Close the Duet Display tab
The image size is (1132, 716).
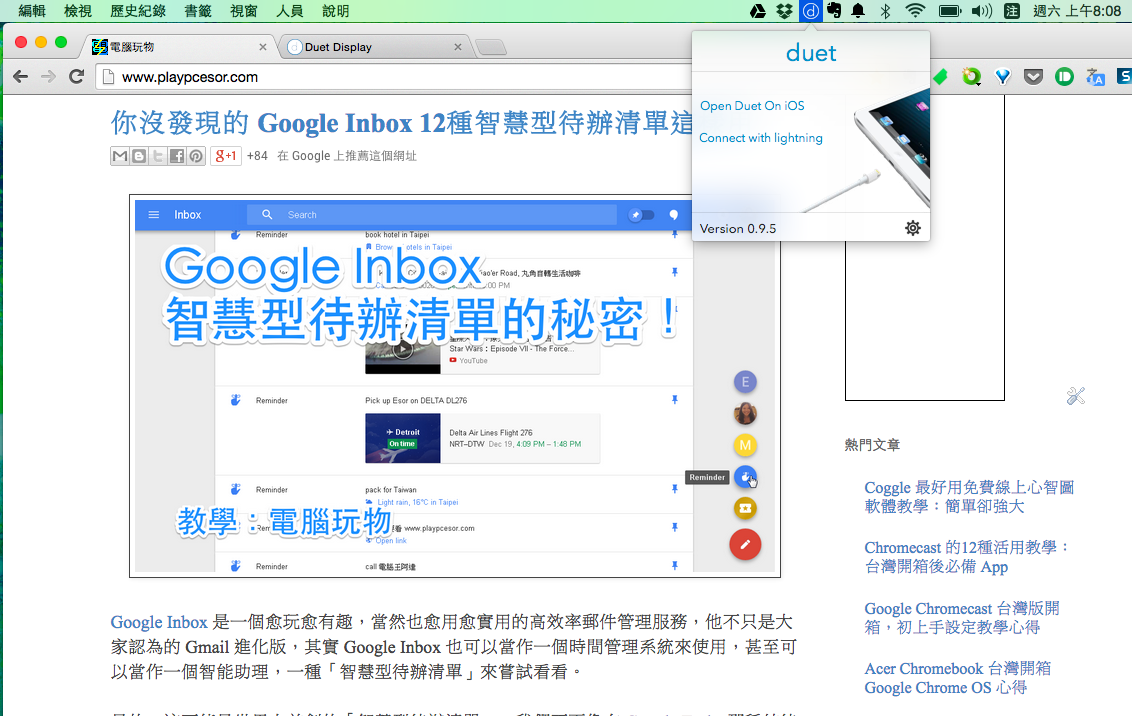tap(458, 47)
